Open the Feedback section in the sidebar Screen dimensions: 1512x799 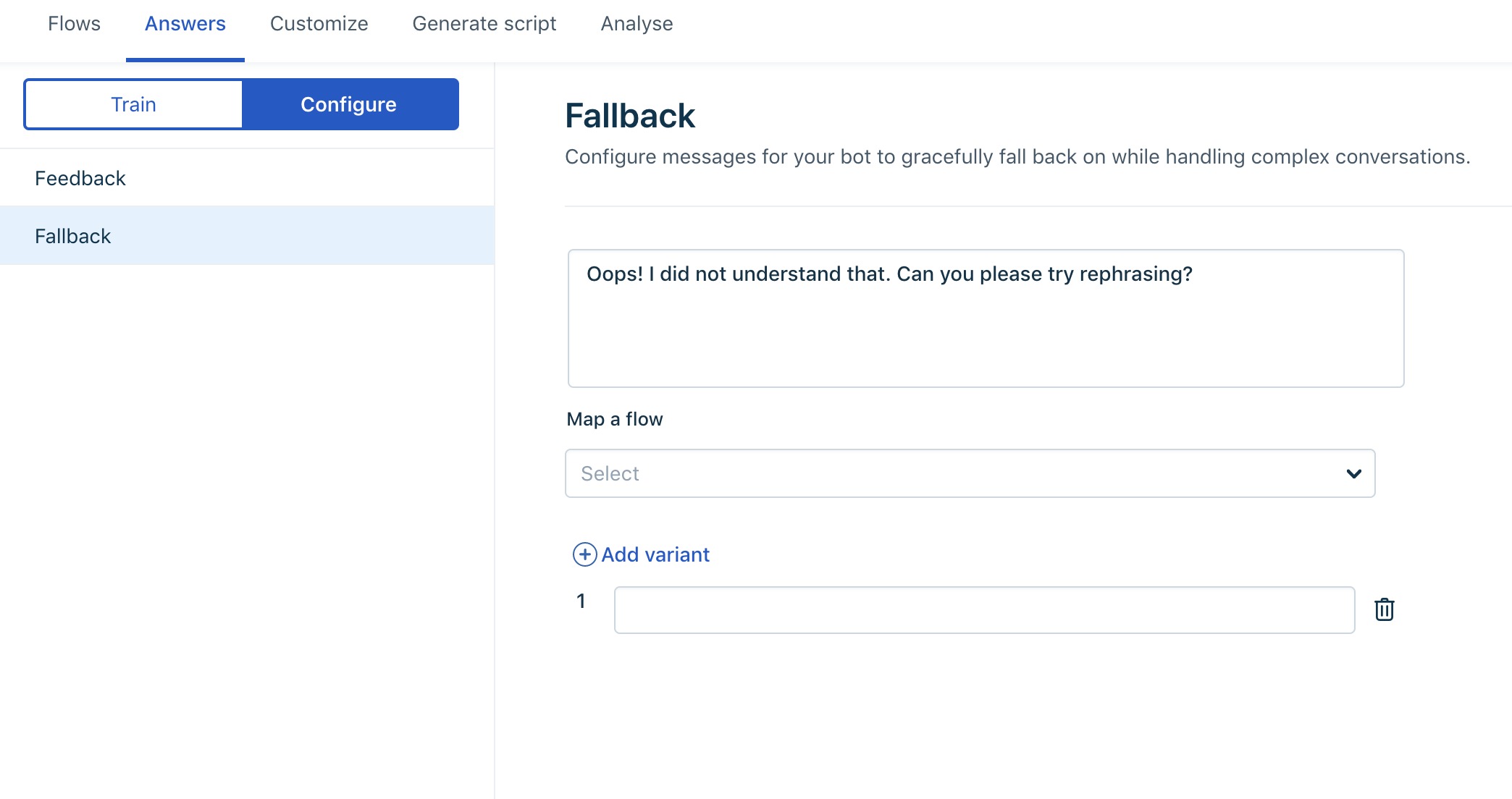pyautogui.click(x=247, y=178)
